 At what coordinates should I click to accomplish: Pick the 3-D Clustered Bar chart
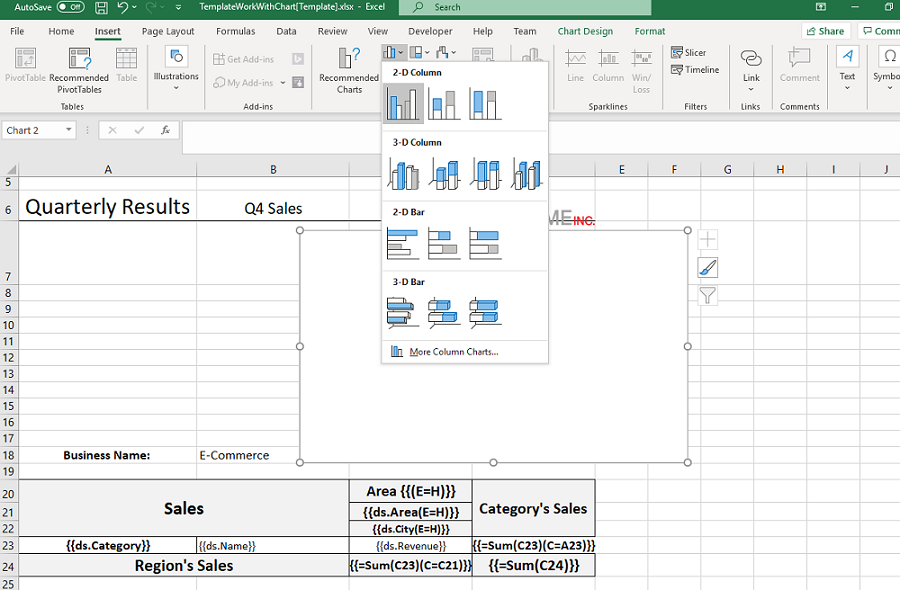(403, 313)
